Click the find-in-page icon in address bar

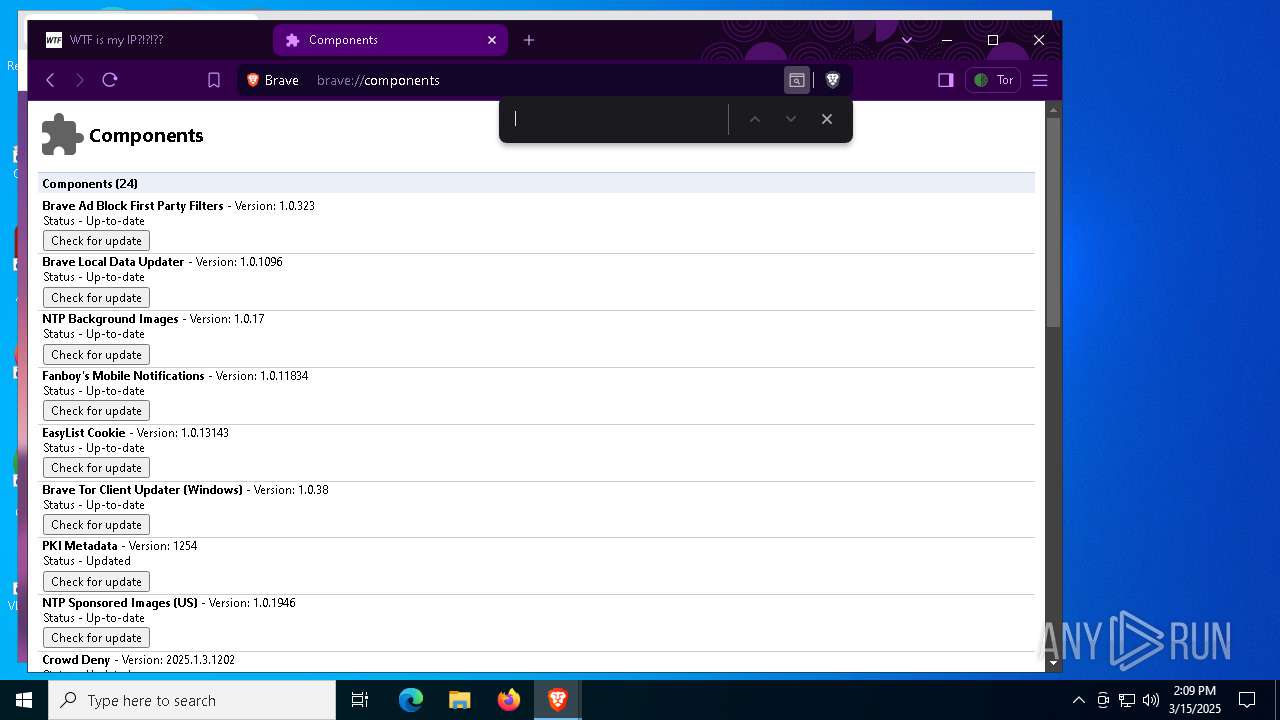coord(797,80)
